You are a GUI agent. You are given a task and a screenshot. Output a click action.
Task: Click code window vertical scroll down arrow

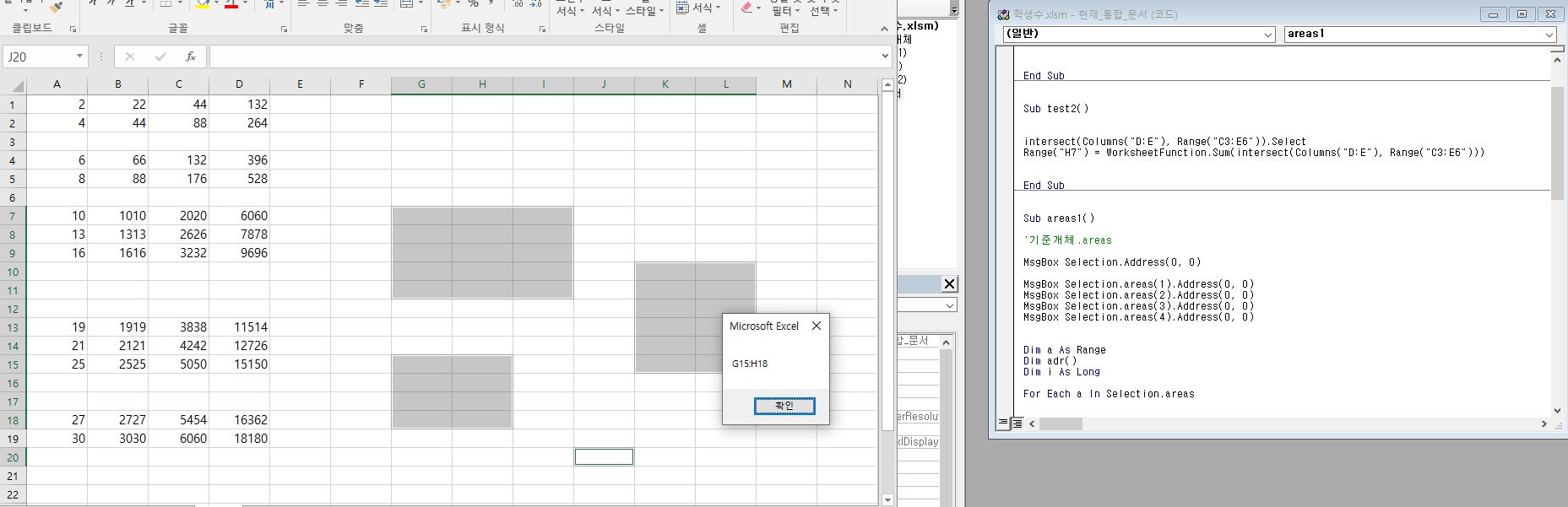point(1558,411)
